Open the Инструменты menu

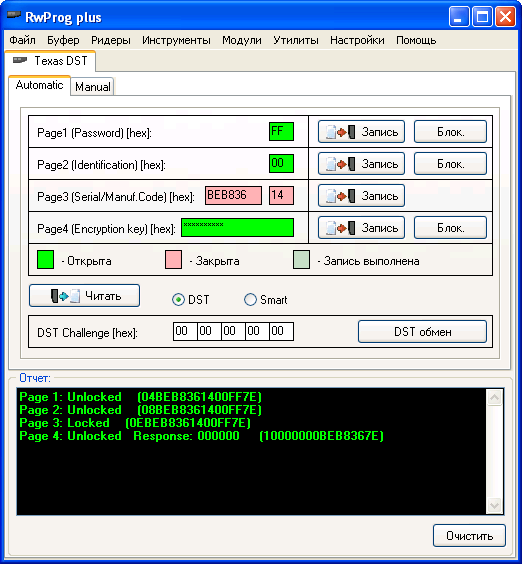coord(176,40)
